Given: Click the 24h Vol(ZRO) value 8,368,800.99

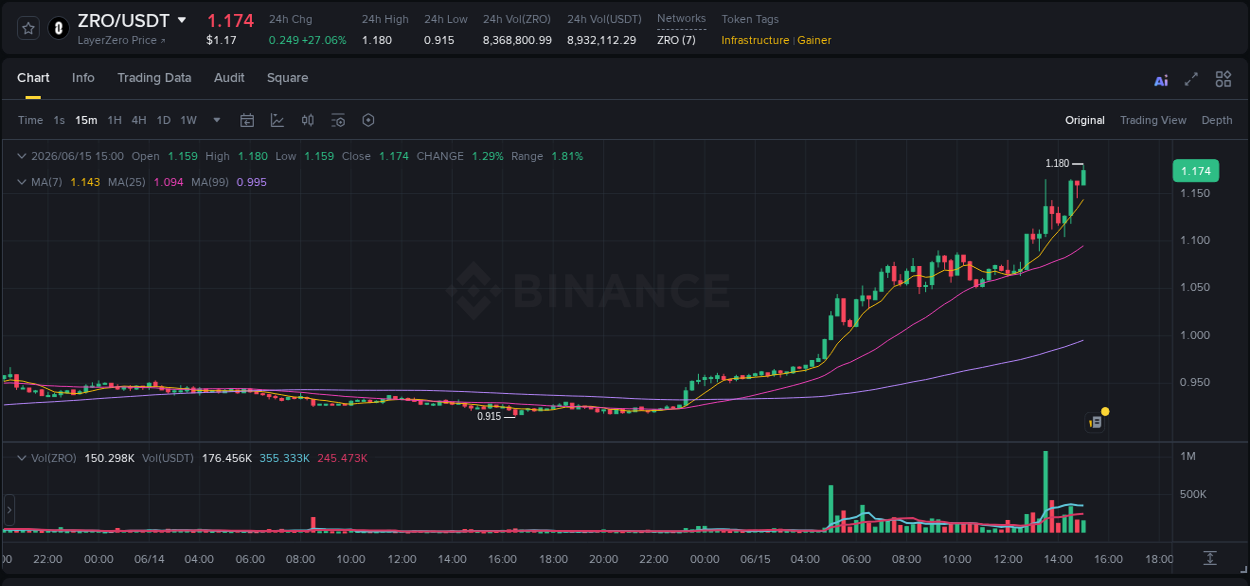Looking at the screenshot, I should [x=517, y=40].
